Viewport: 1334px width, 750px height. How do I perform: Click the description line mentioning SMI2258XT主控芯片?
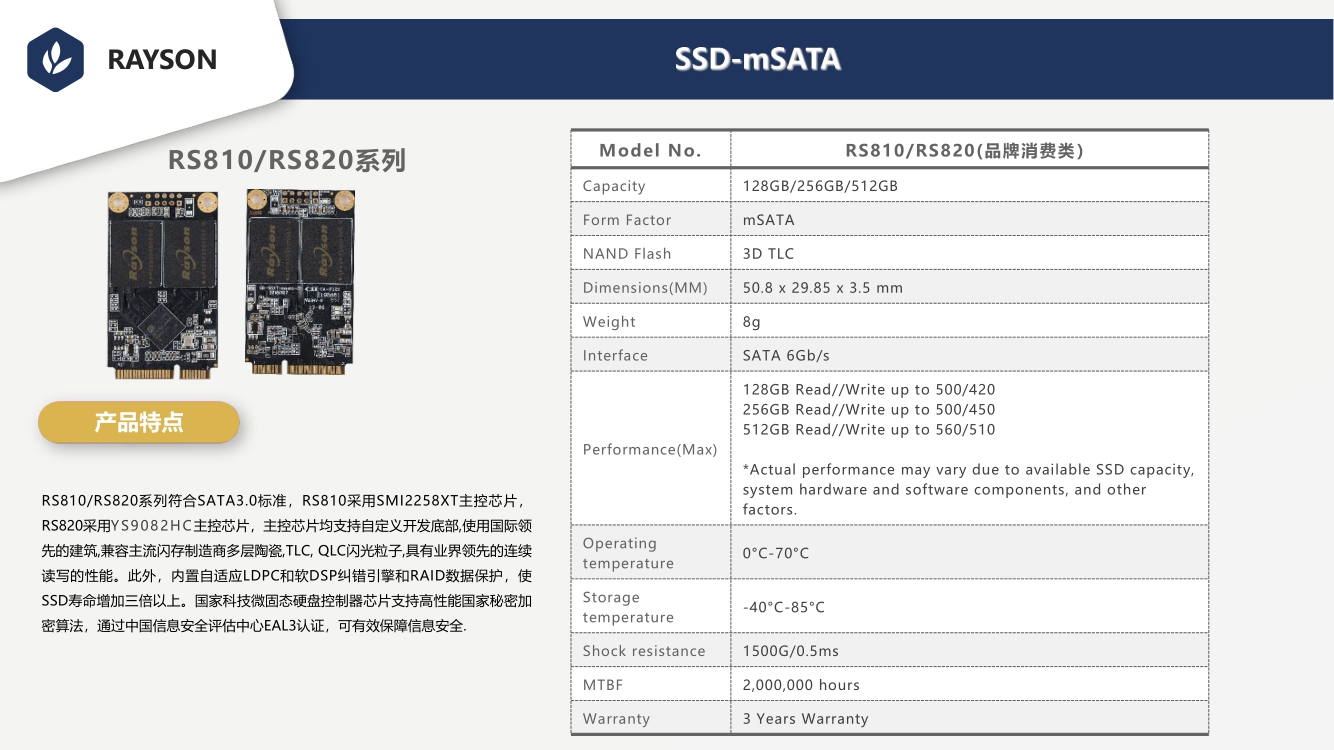pyautogui.click(x=283, y=501)
